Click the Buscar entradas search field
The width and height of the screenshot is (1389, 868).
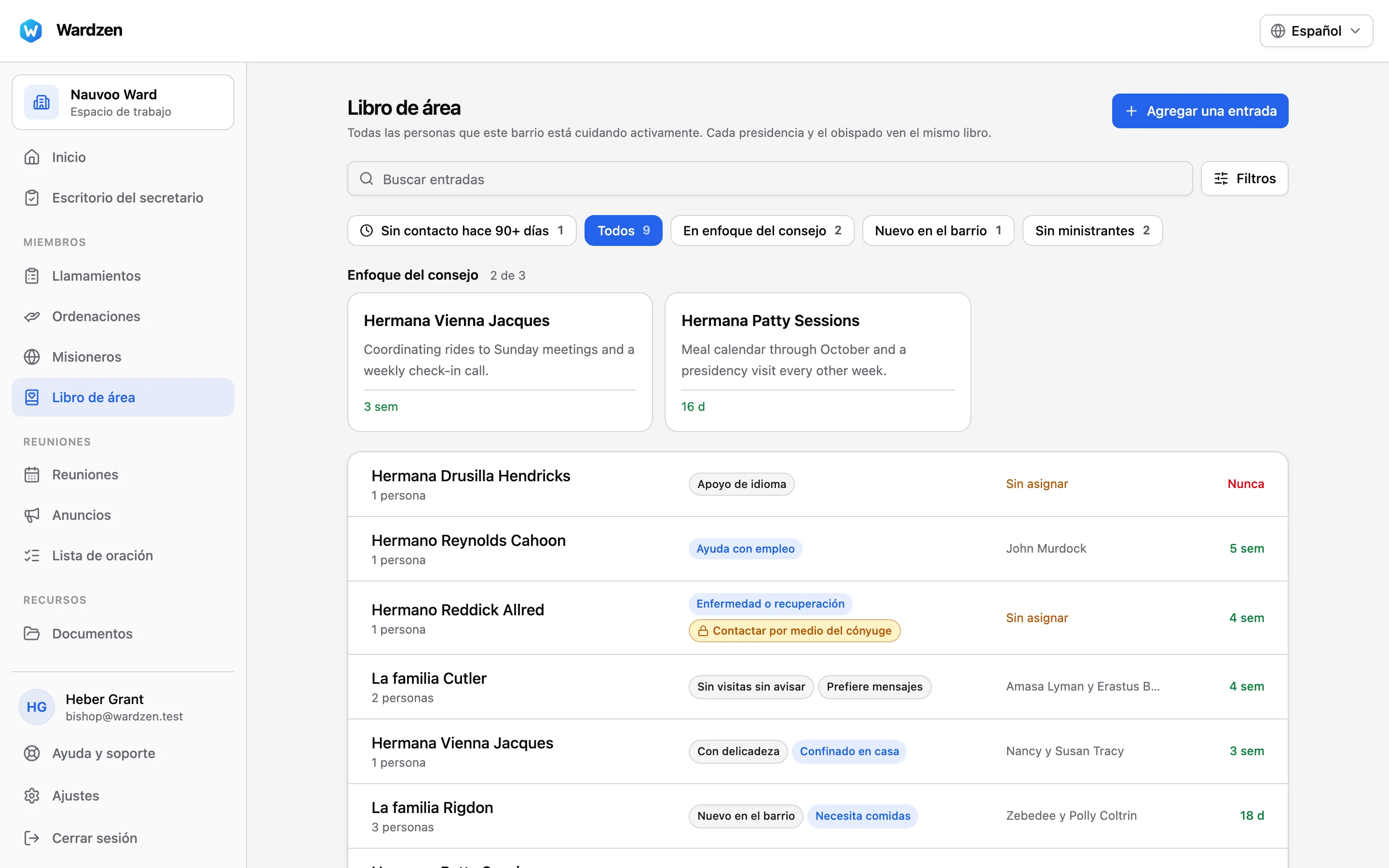[x=770, y=178]
